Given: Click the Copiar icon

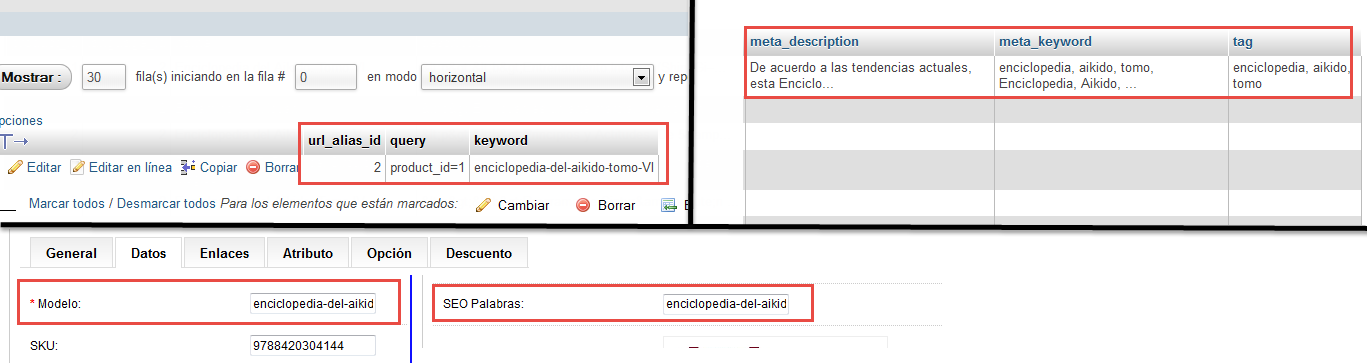Looking at the screenshot, I should [187, 167].
